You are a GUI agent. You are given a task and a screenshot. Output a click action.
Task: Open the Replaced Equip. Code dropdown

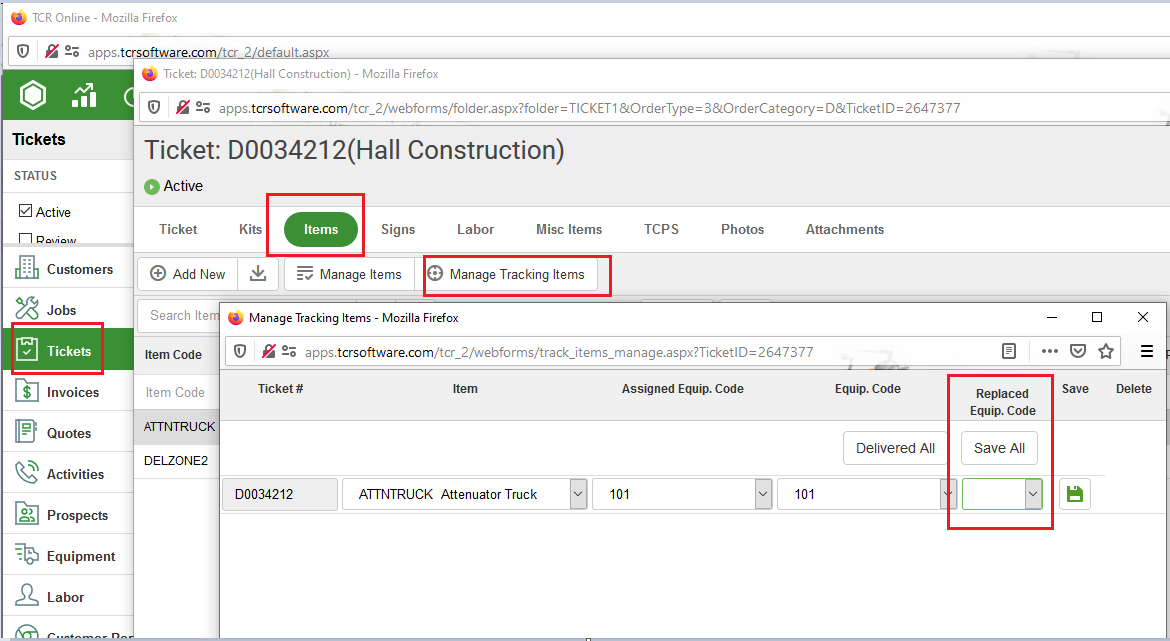pyautogui.click(x=1033, y=494)
